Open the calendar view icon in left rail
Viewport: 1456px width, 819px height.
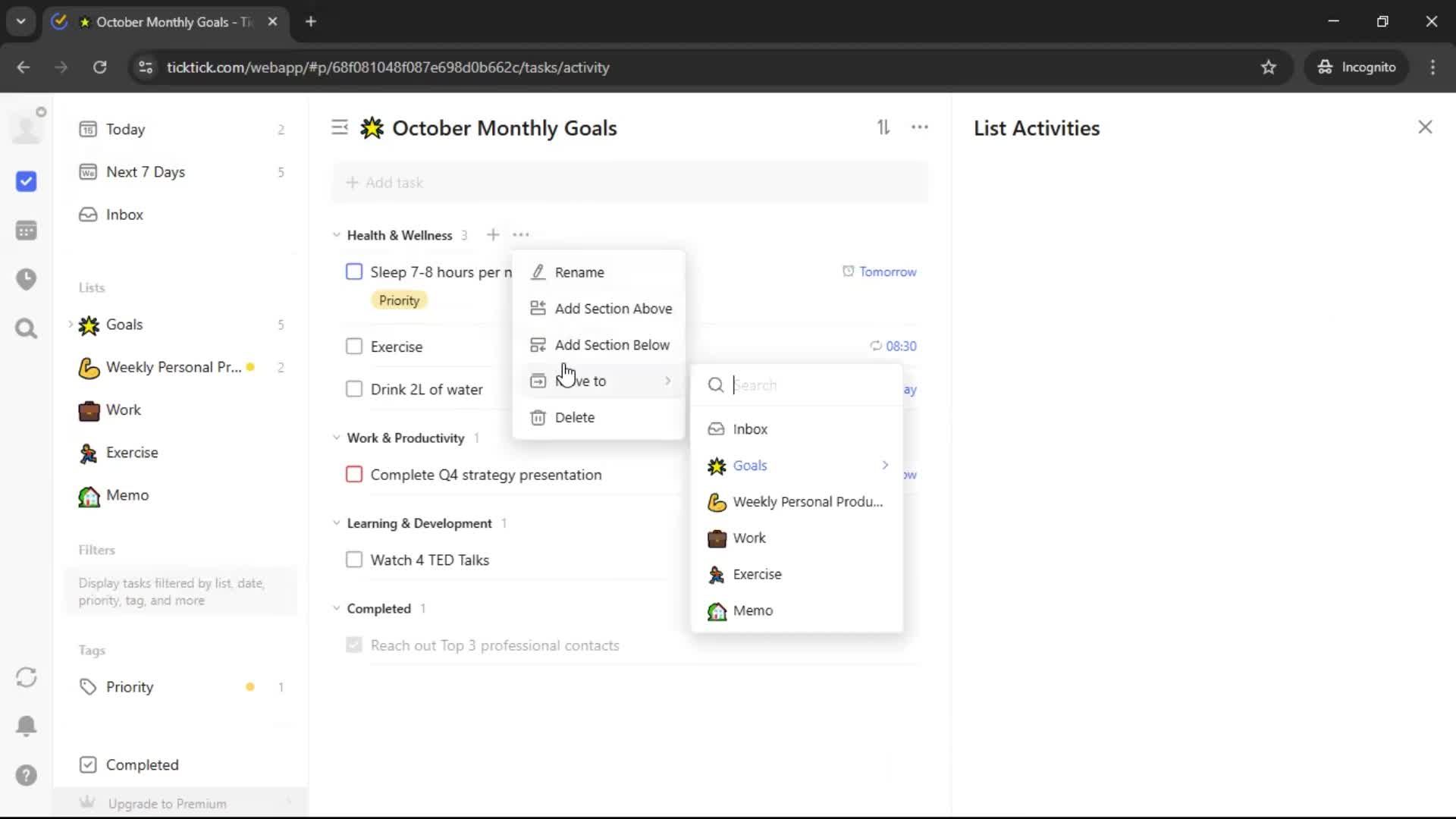point(27,231)
